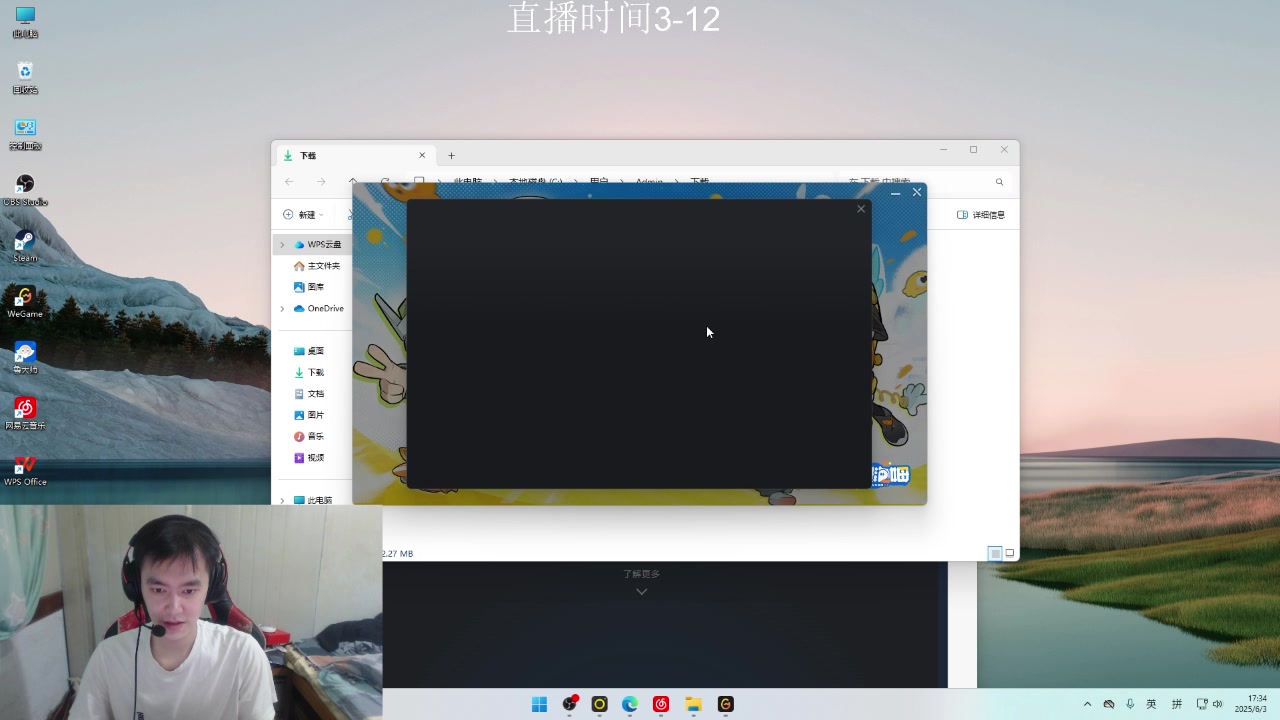Launch WeGame from desktop shortcut

pos(25,302)
